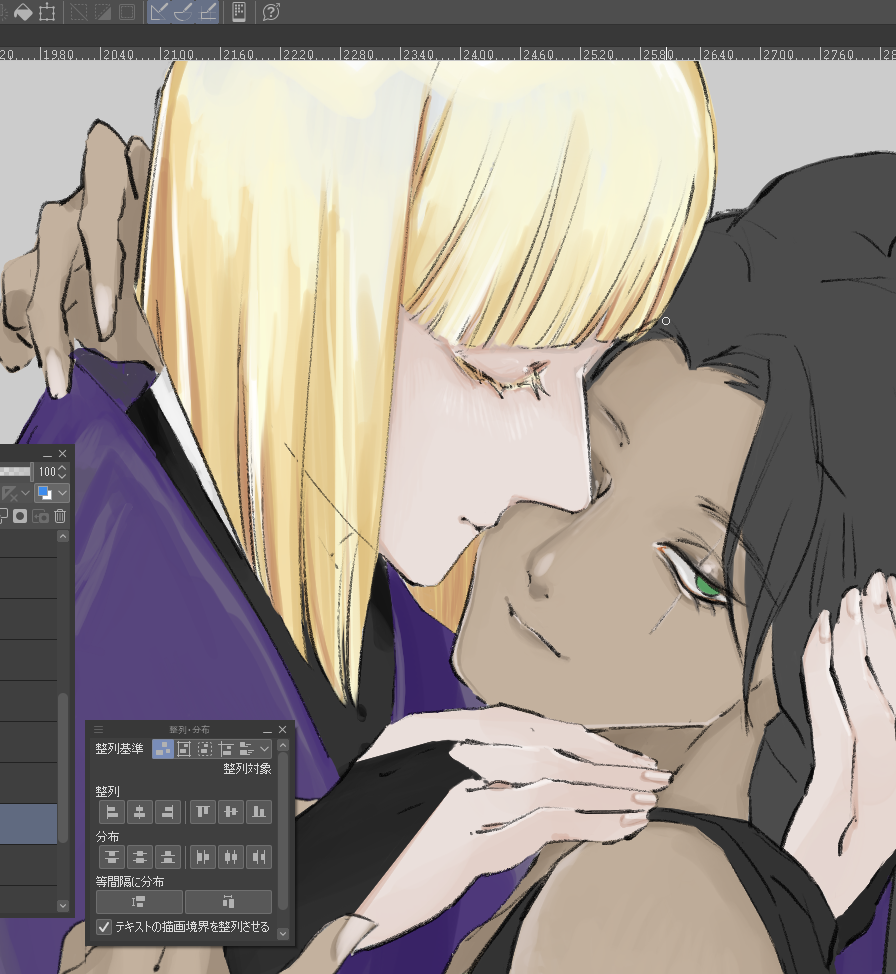Align top edges in Align panel
This screenshot has height=974, width=896.
(203, 812)
